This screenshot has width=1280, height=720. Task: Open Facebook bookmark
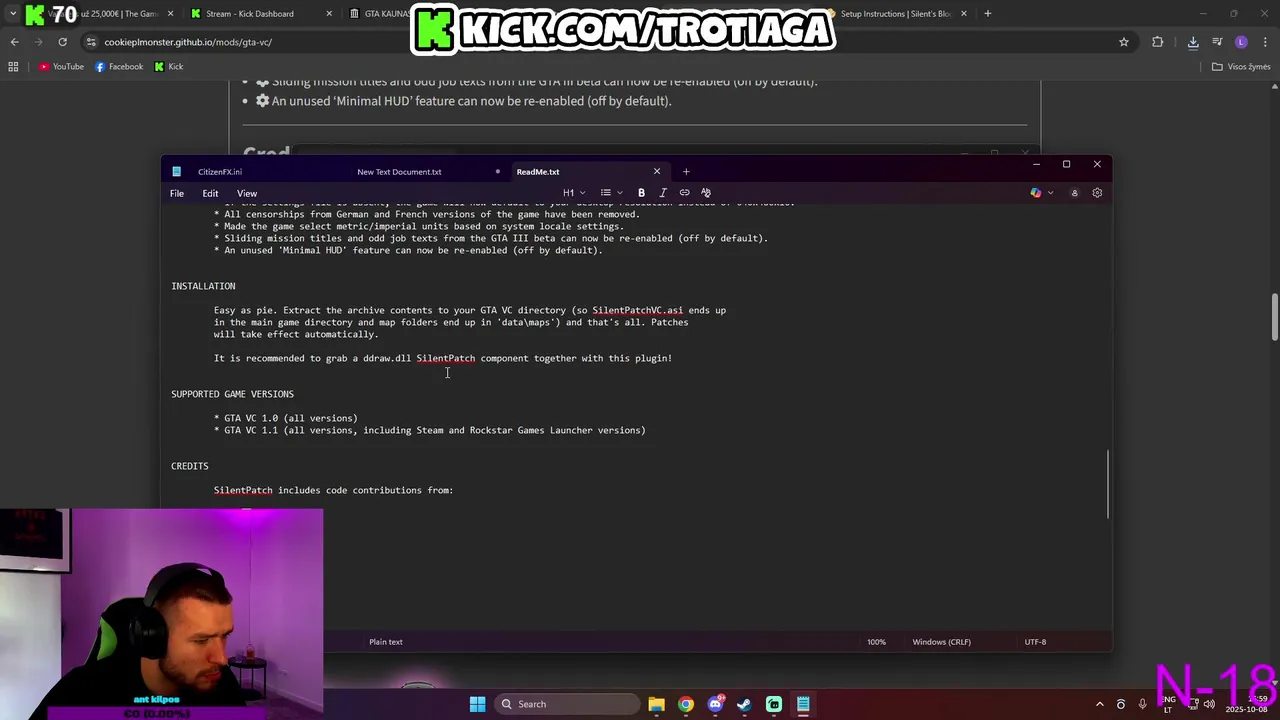pyautogui.click(x=119, y=67)
